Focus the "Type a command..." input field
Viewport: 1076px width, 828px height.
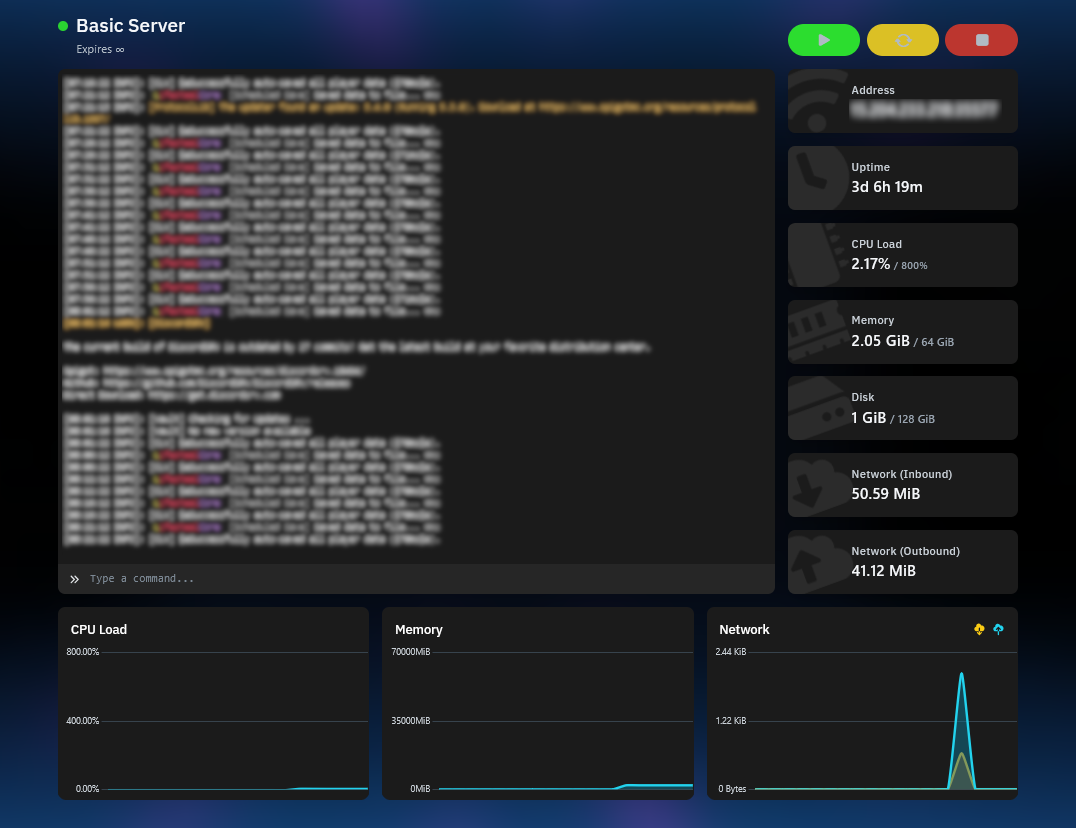point(420,579)
